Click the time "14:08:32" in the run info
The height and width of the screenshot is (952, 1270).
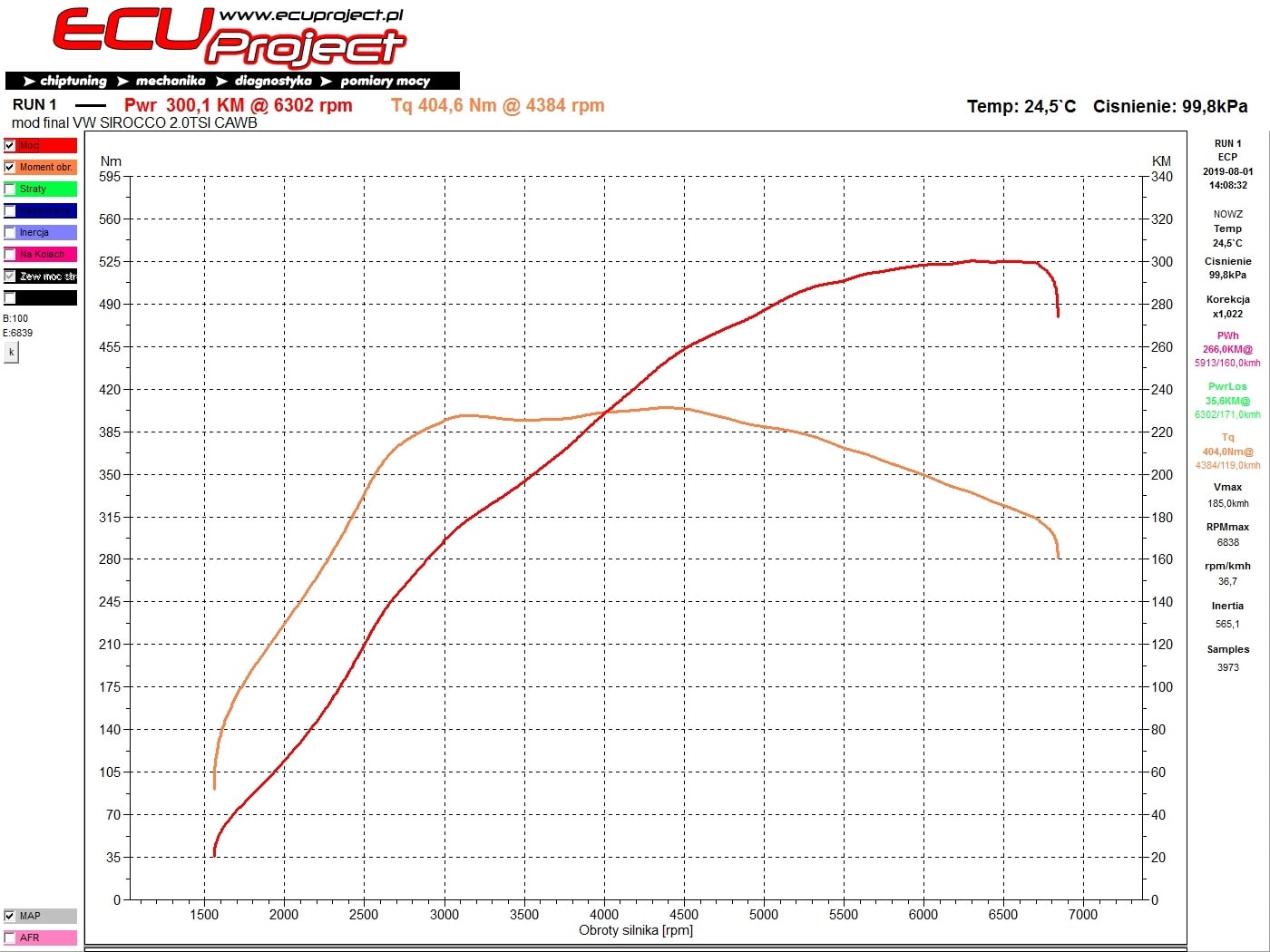[x=1228, y=185]
